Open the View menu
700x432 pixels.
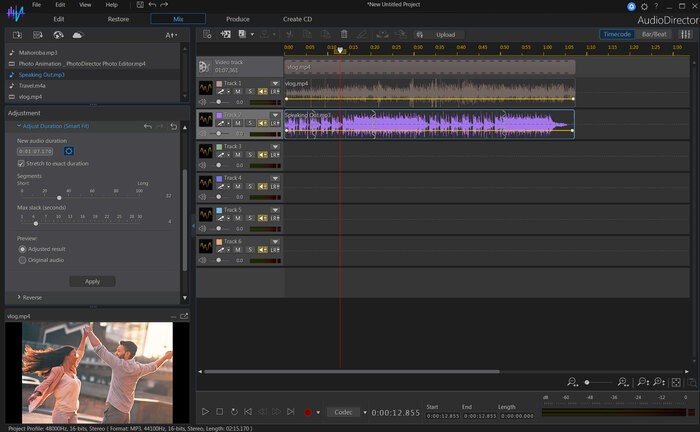point(85,5)
